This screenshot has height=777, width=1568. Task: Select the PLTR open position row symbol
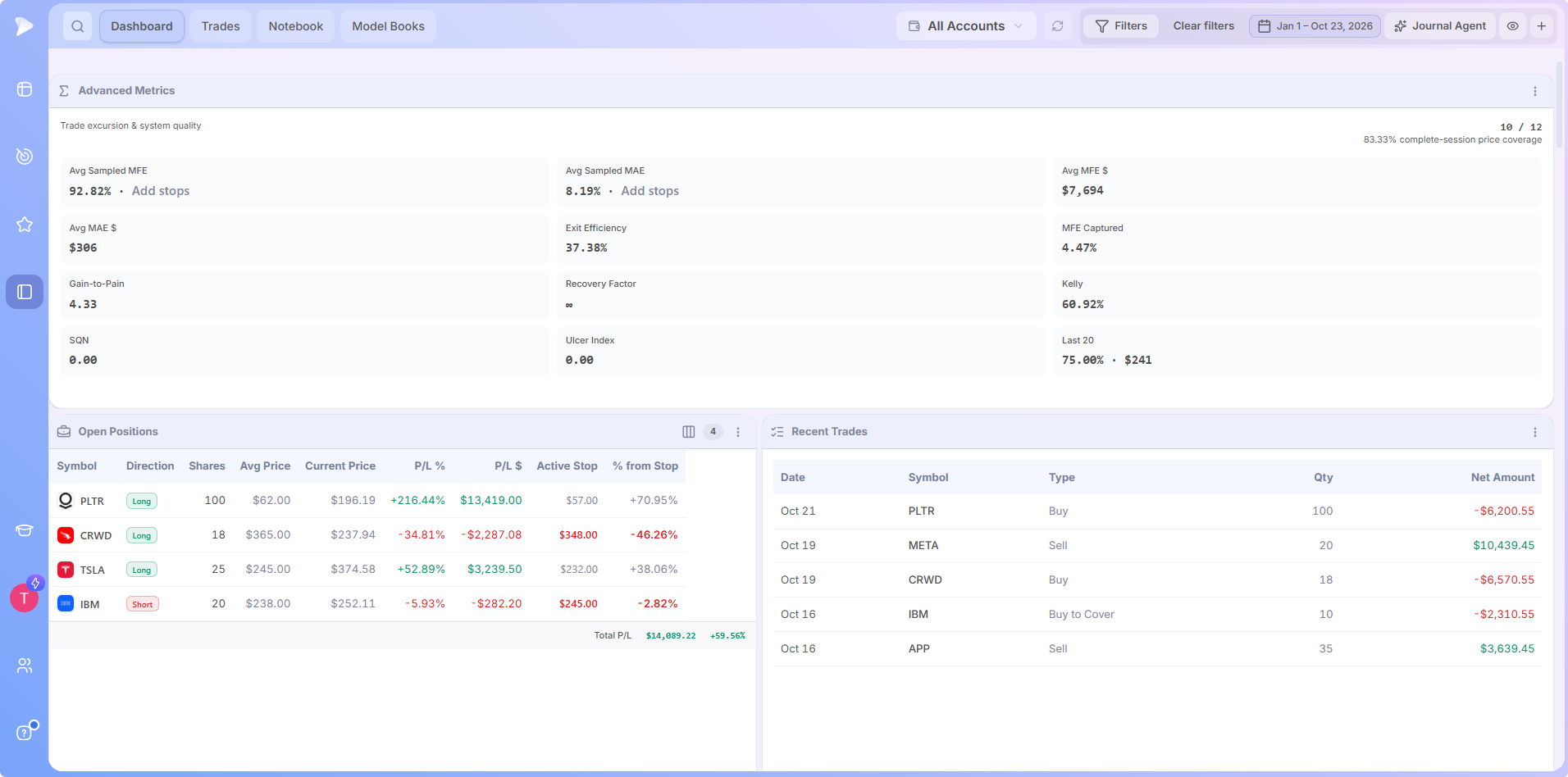[92, 502]
